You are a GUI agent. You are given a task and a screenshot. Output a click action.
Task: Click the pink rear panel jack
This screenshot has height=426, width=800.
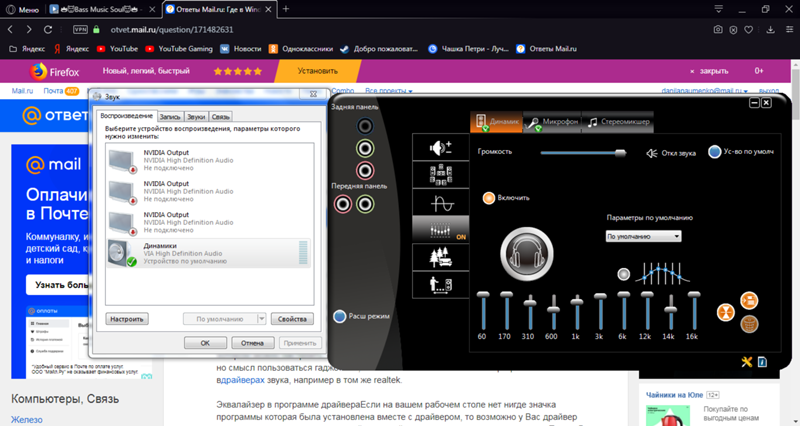tap(364, 170)
